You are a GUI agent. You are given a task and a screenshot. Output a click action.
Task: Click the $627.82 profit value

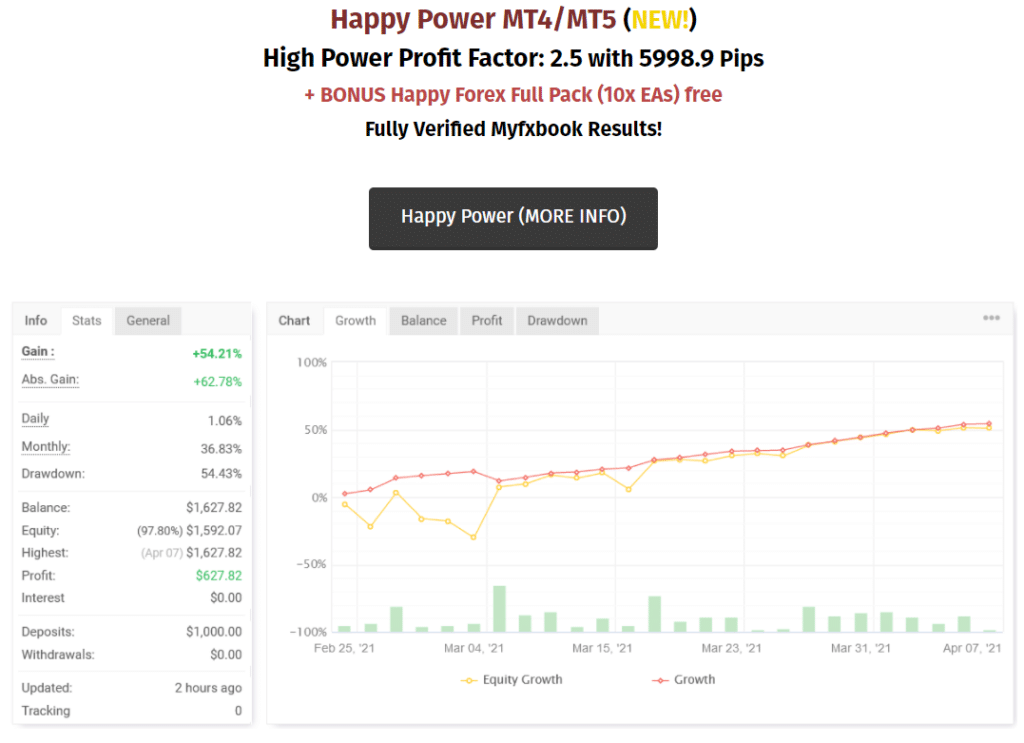(219, 576)
